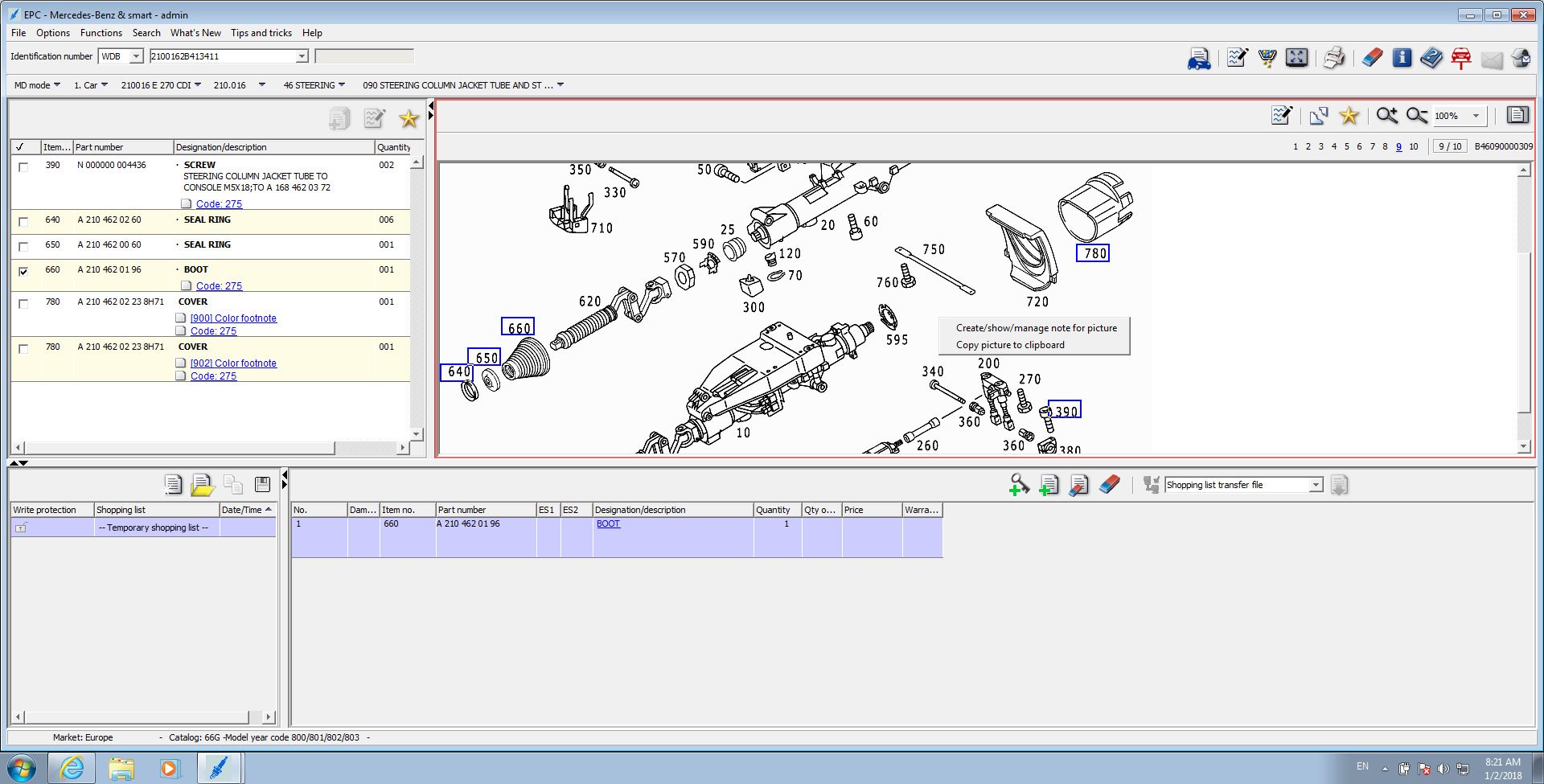
Task: Open the help book icon
Action: point(1431,58)
